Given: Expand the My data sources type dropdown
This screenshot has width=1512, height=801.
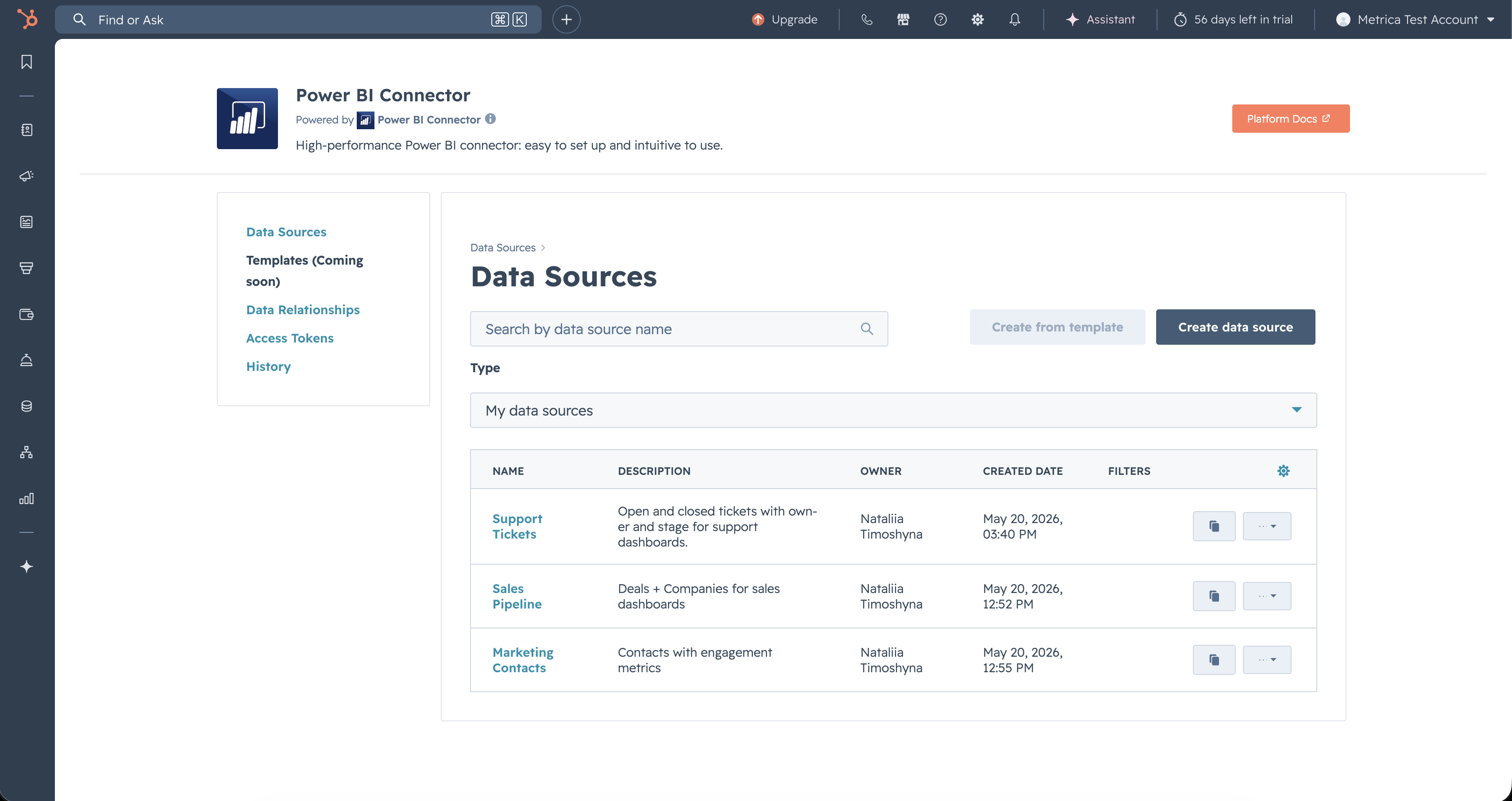Looking at the screenshot, I should coord(893,410).
